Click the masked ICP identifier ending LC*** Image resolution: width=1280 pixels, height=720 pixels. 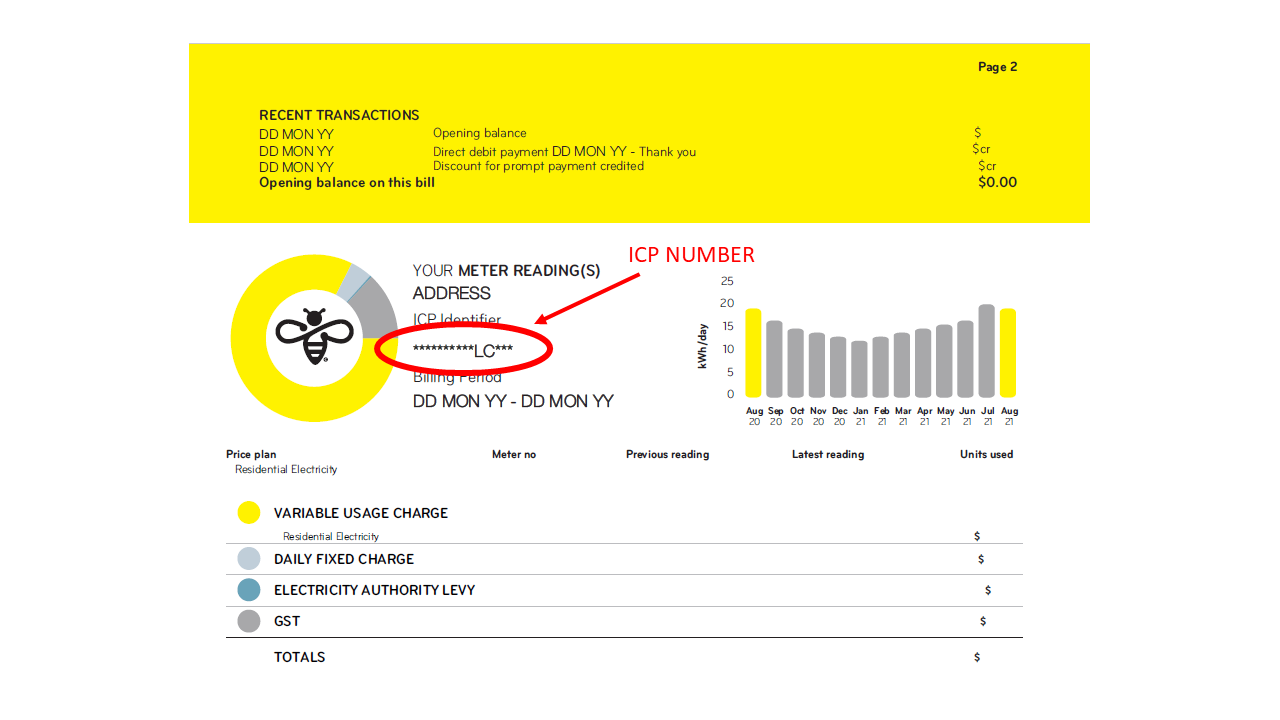pos(463,349)
